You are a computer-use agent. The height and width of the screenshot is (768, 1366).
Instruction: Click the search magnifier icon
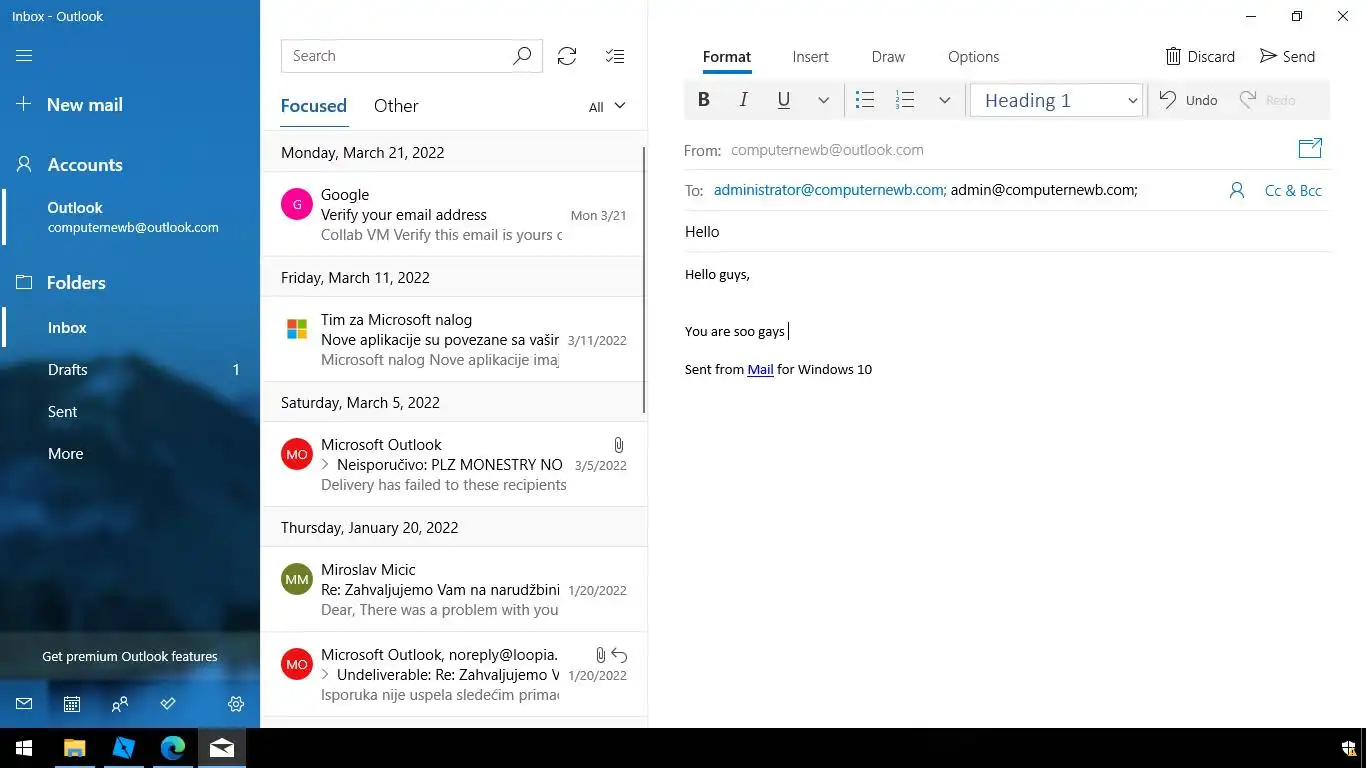click(522, 56)
